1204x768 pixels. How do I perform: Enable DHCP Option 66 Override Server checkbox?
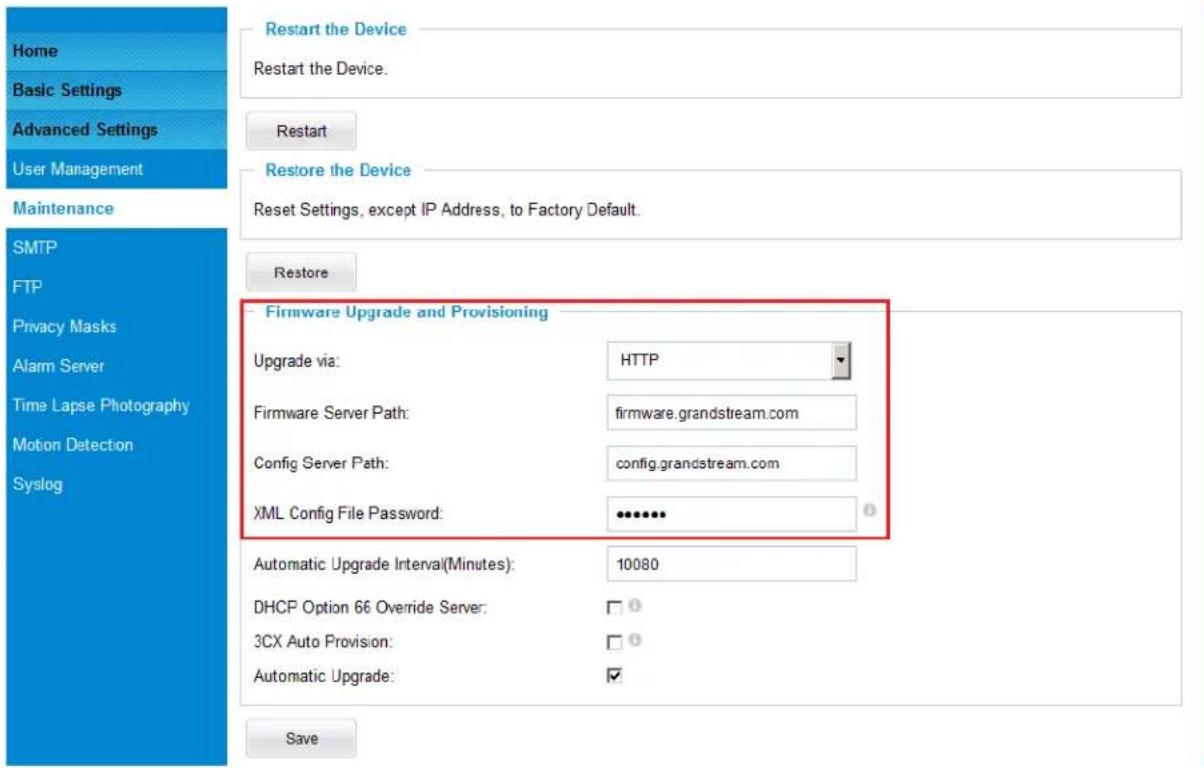[614, 606]
